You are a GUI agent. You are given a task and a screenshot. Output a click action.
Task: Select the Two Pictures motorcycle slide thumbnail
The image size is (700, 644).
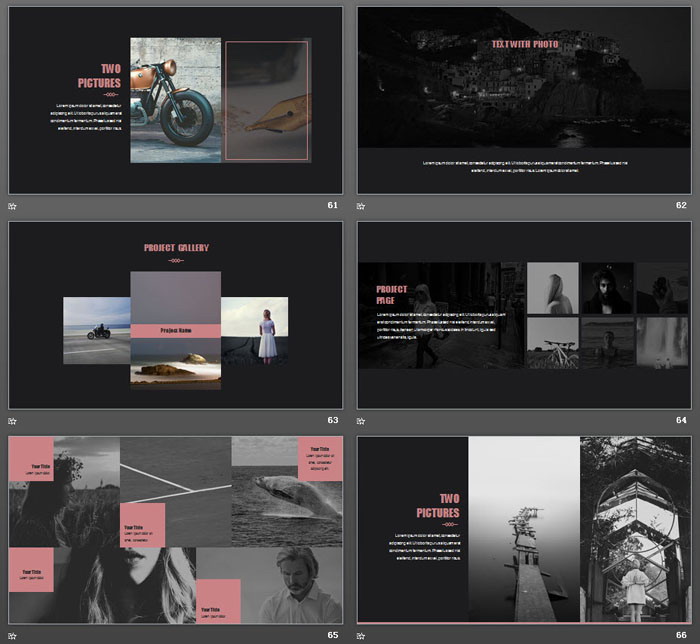[175, 100]
